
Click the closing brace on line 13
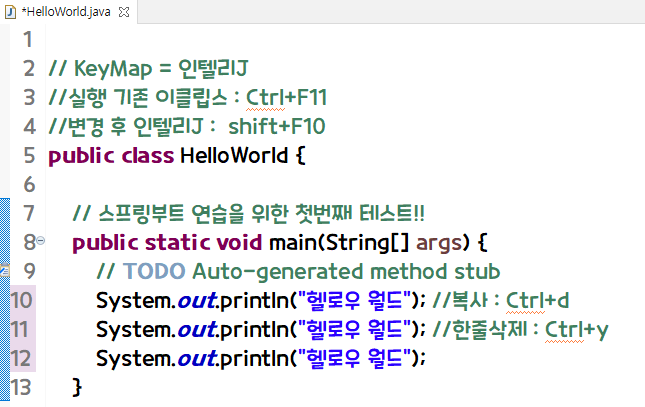[77, 387]
